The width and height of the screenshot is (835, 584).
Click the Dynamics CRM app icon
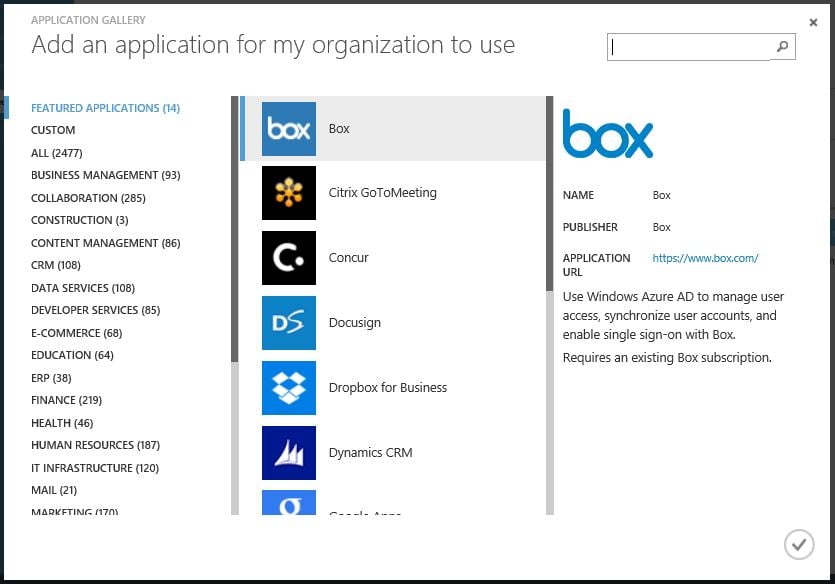pos(288,452)
